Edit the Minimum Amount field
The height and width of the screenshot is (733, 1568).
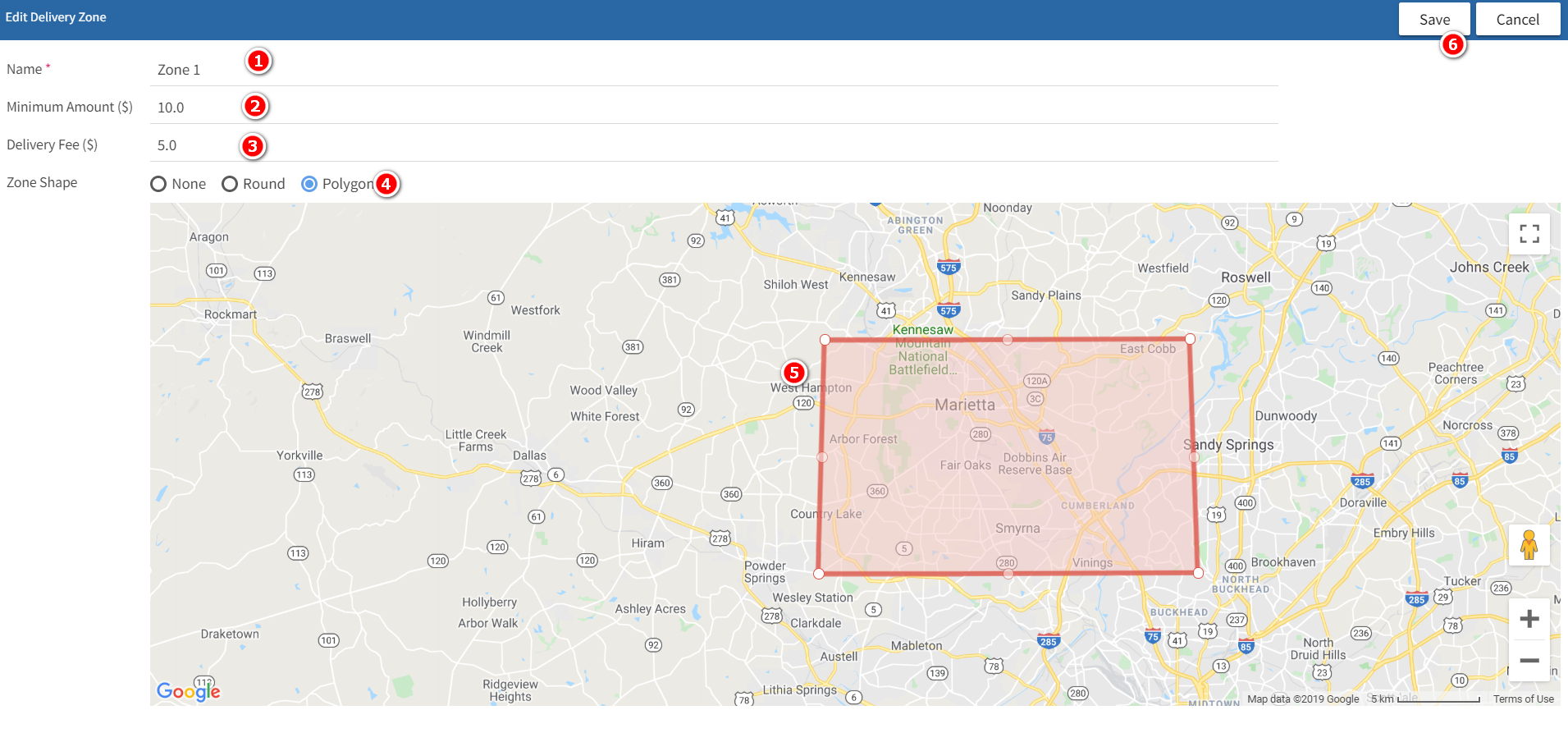(714, 108)
